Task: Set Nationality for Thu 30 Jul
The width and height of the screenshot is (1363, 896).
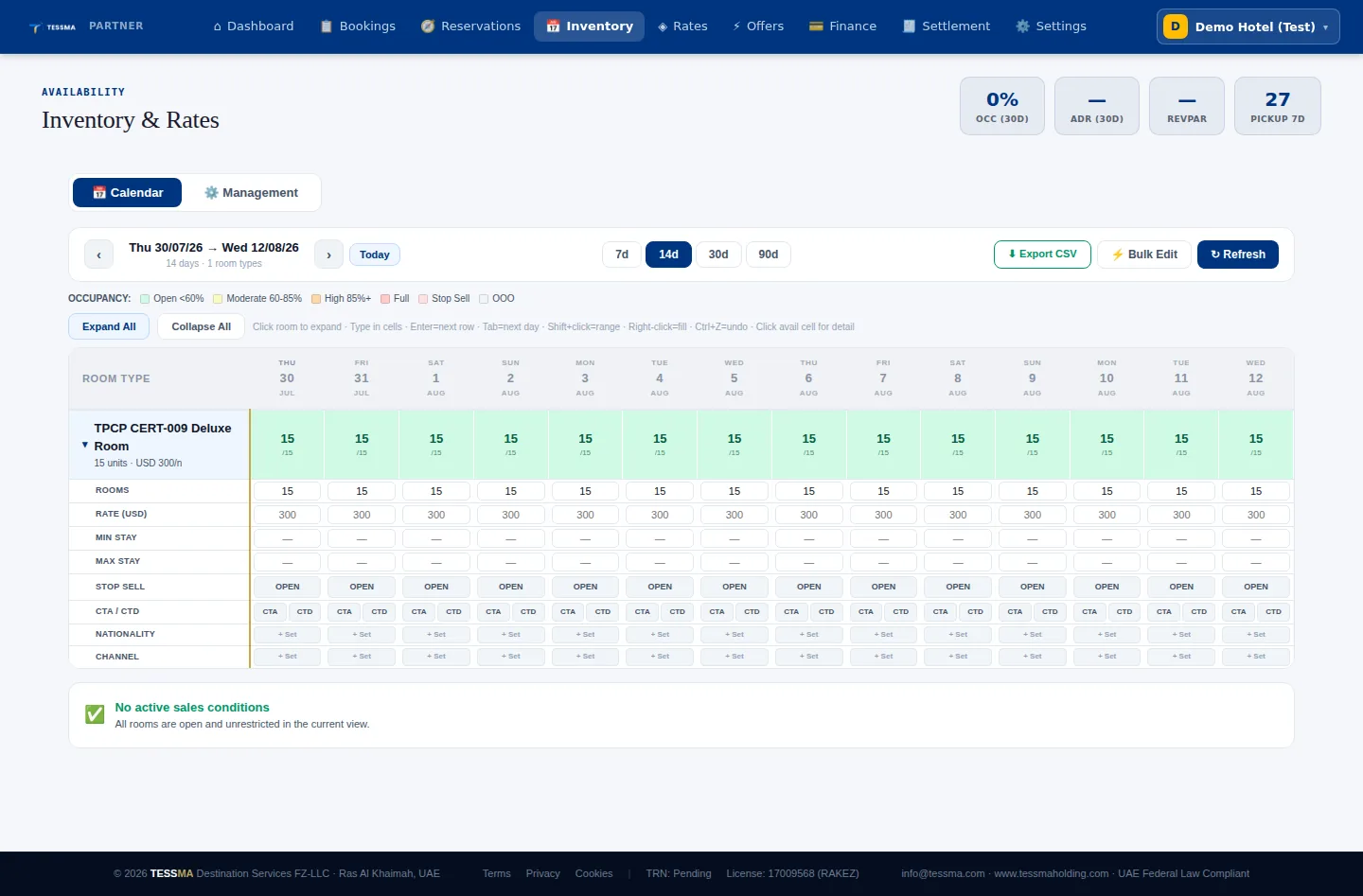Action: 287,635
